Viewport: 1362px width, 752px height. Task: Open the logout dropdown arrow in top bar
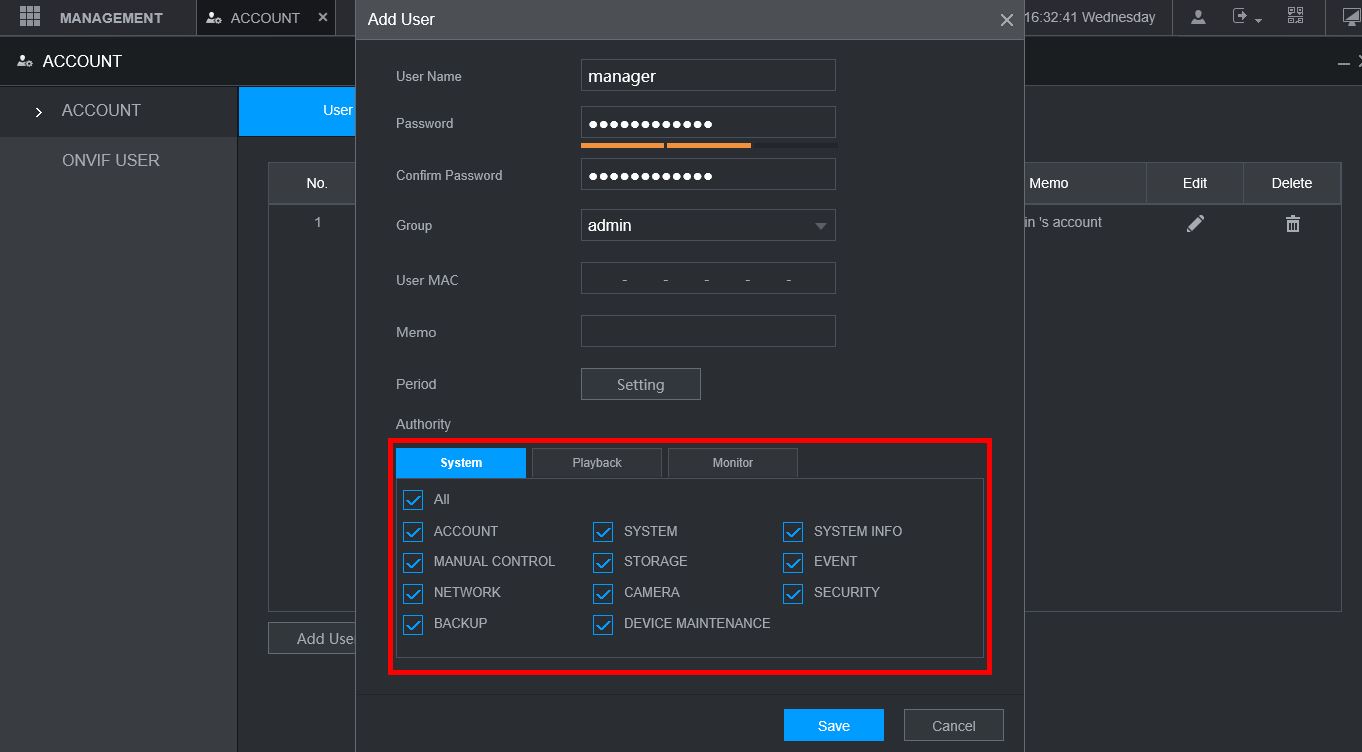tap(1258, 20)
